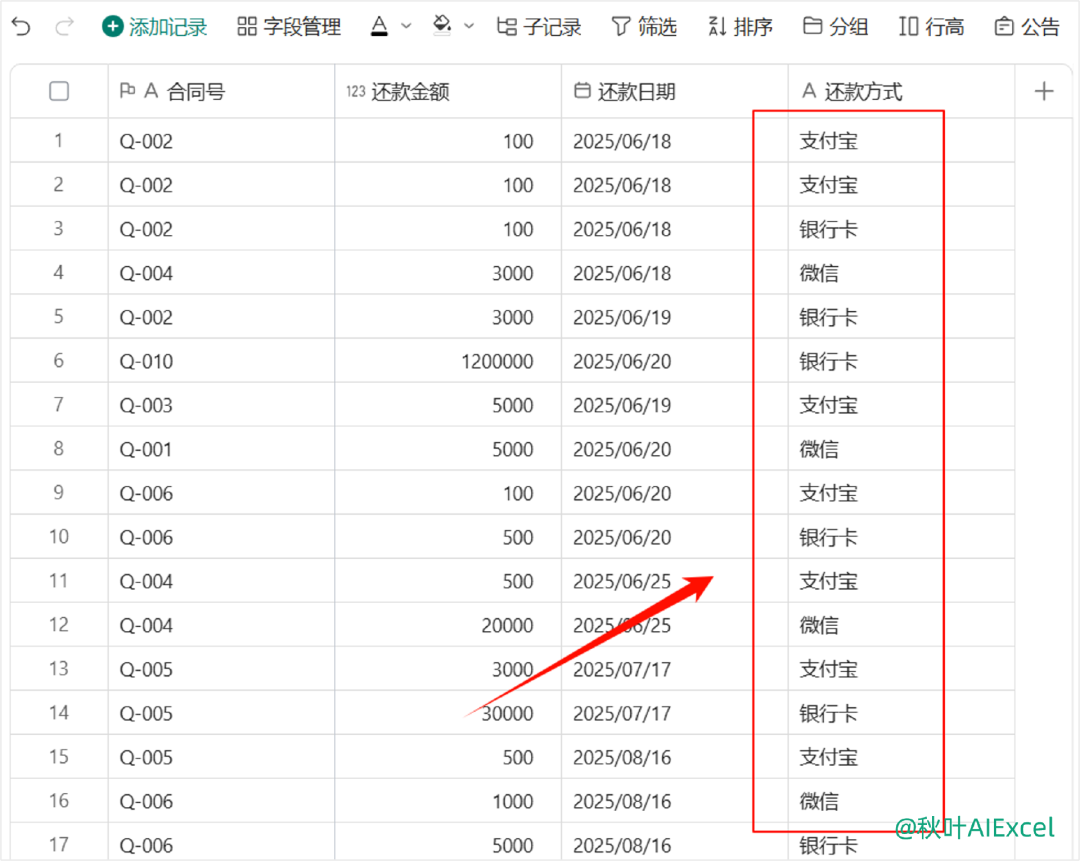Click date 2025/06/25 in row 11
This screenshot has width=1080, height=861.
click(x=674, y=581)
